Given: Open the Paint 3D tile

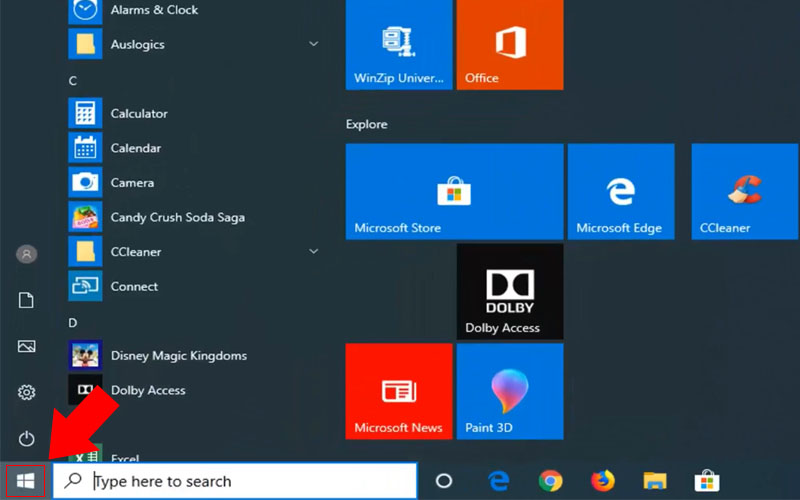Looking at the screenshot, I should click(x=510, y=391).
